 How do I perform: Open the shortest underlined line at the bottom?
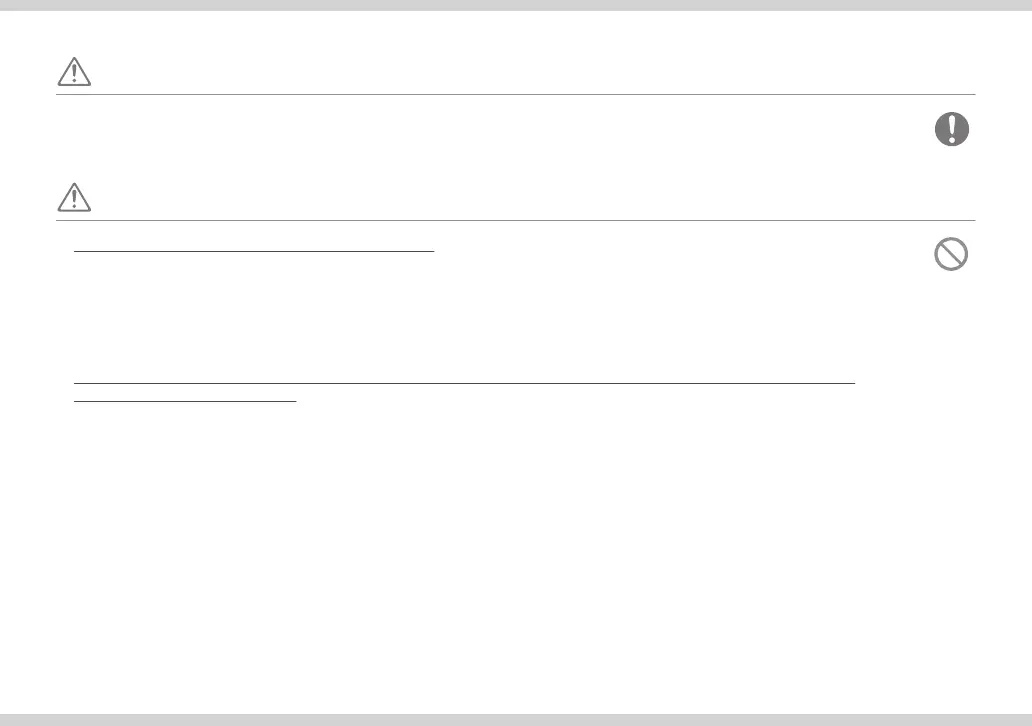tap(186, 400)
